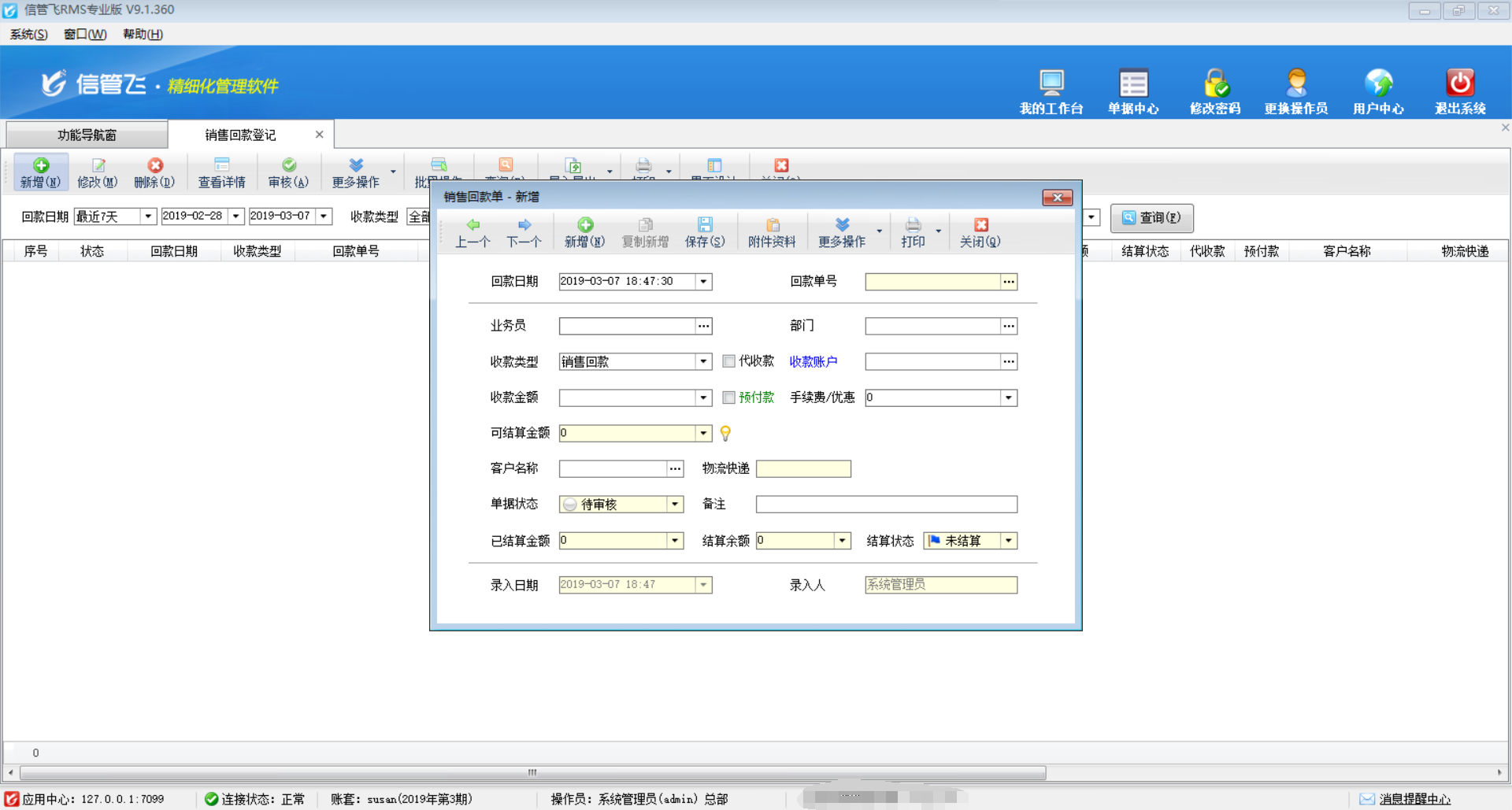Open the 系统(S) menu
Screen dimensions: 1512x810
pyautogui.click(x=28, y=34)
